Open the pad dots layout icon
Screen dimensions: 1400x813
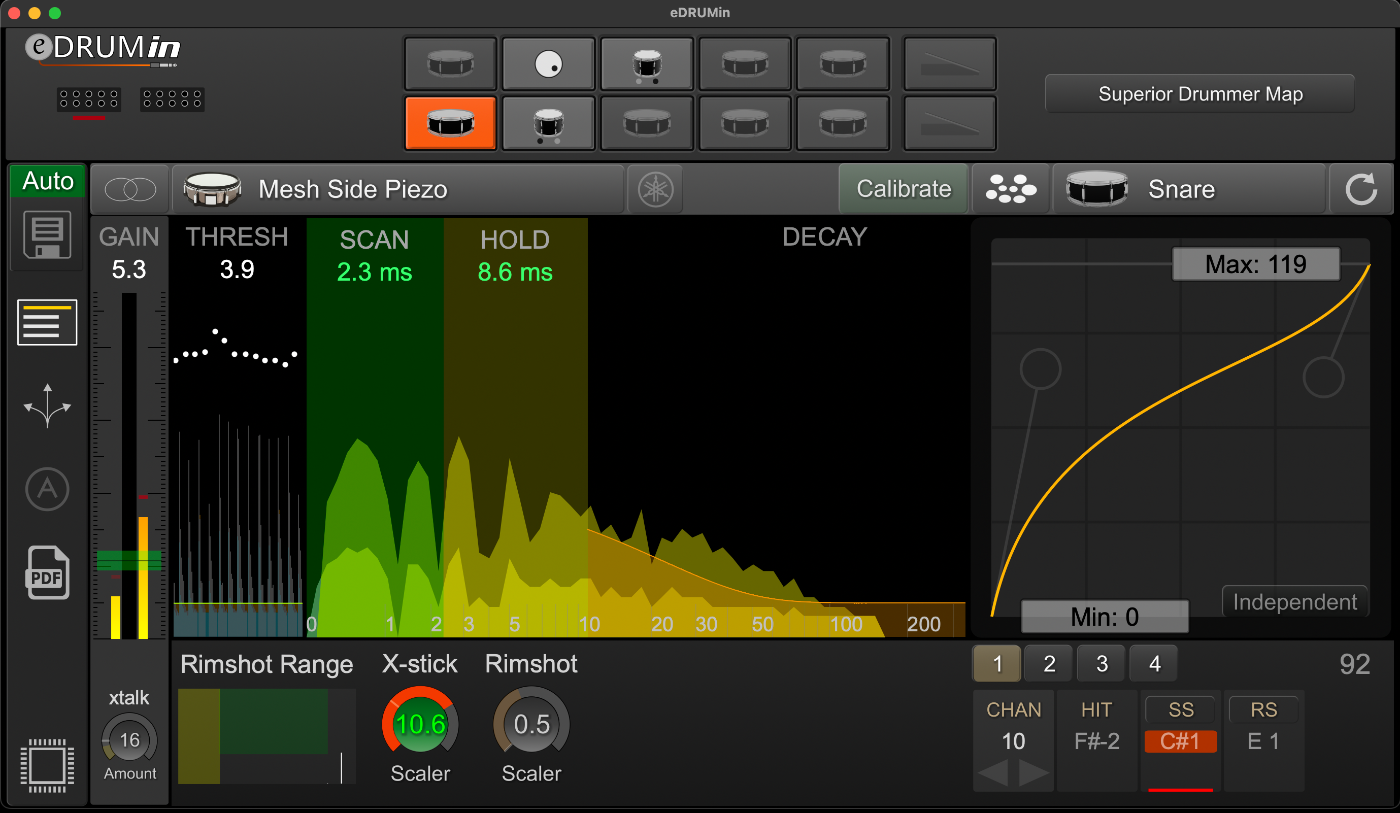coord(1011,189)
